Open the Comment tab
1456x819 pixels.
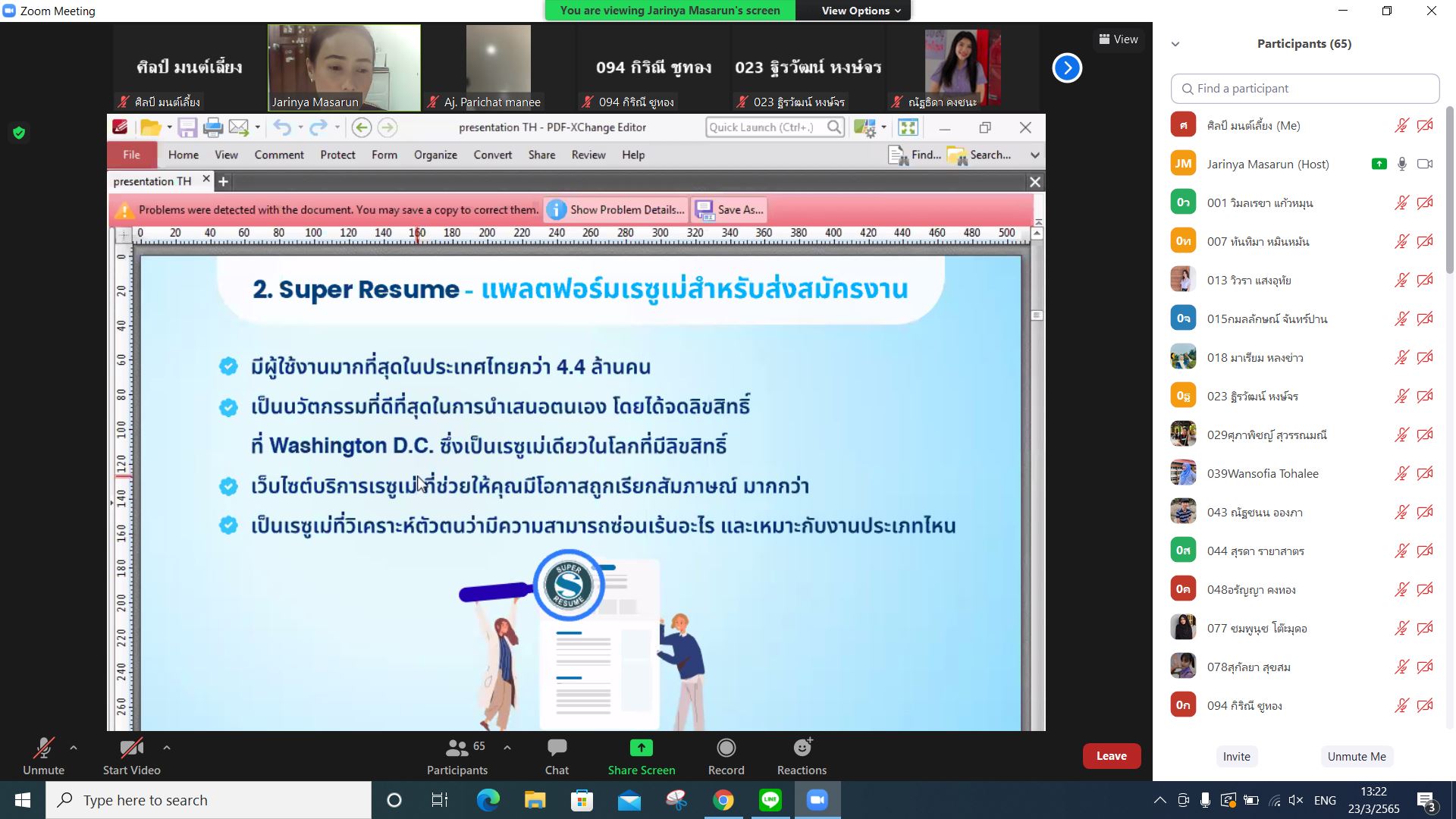279,155
